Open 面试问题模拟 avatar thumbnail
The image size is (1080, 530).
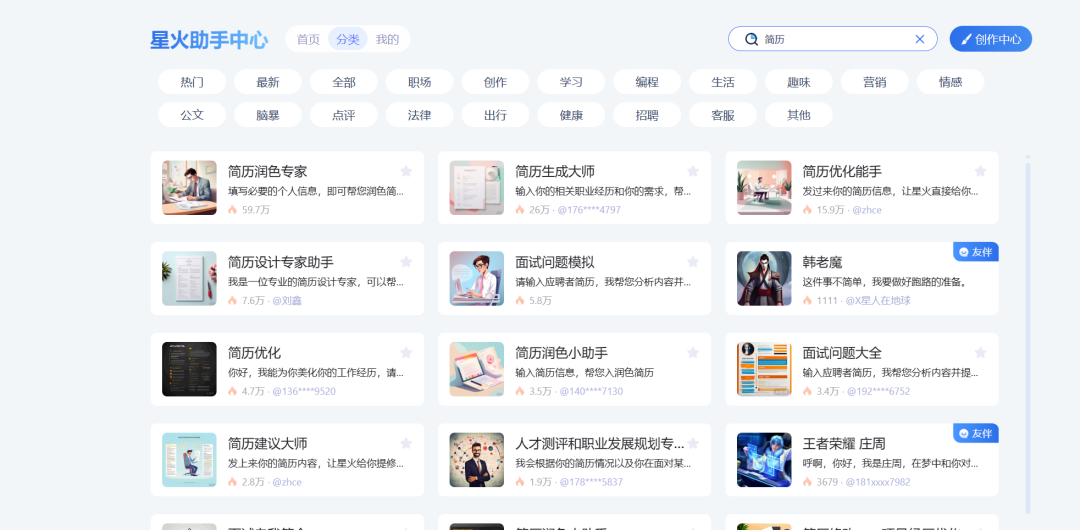click(477, 278)
